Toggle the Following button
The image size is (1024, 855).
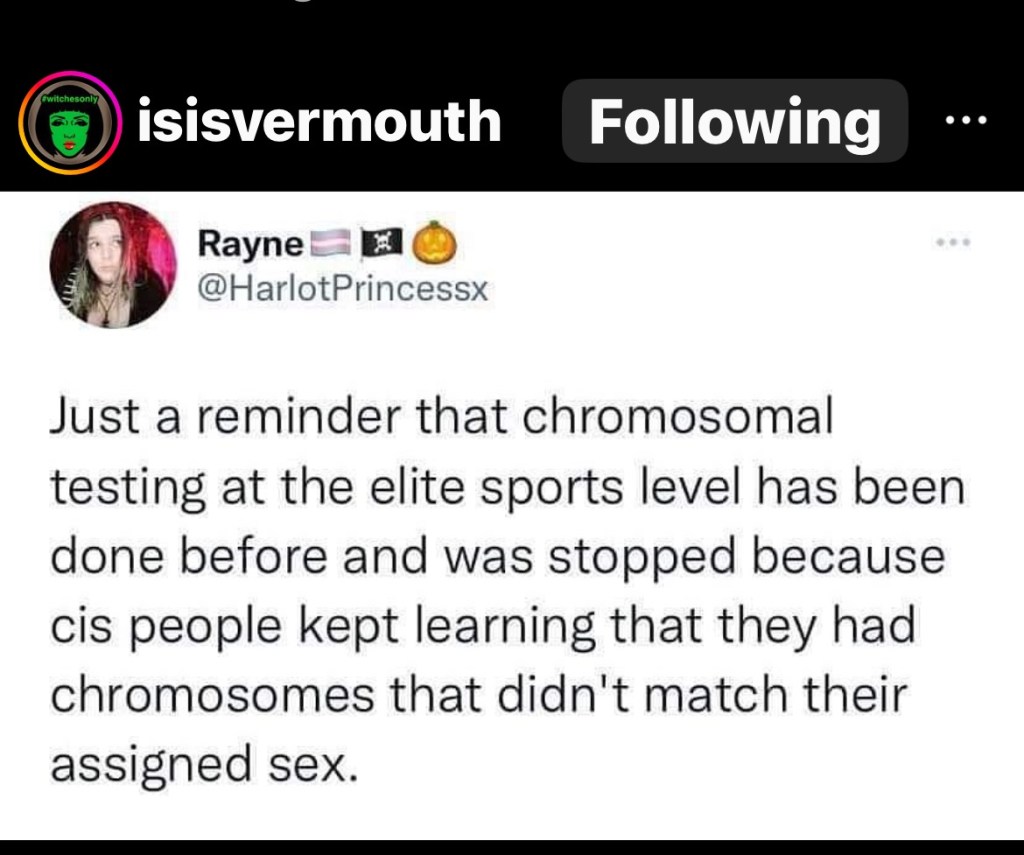(x=734, y=121)
